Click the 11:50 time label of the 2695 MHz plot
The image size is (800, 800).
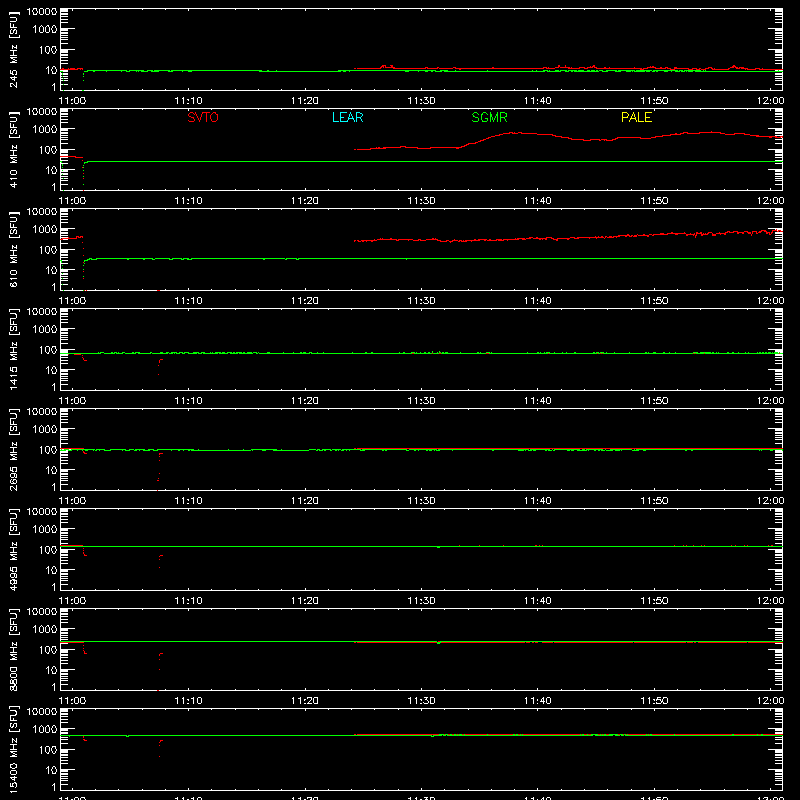654,501
